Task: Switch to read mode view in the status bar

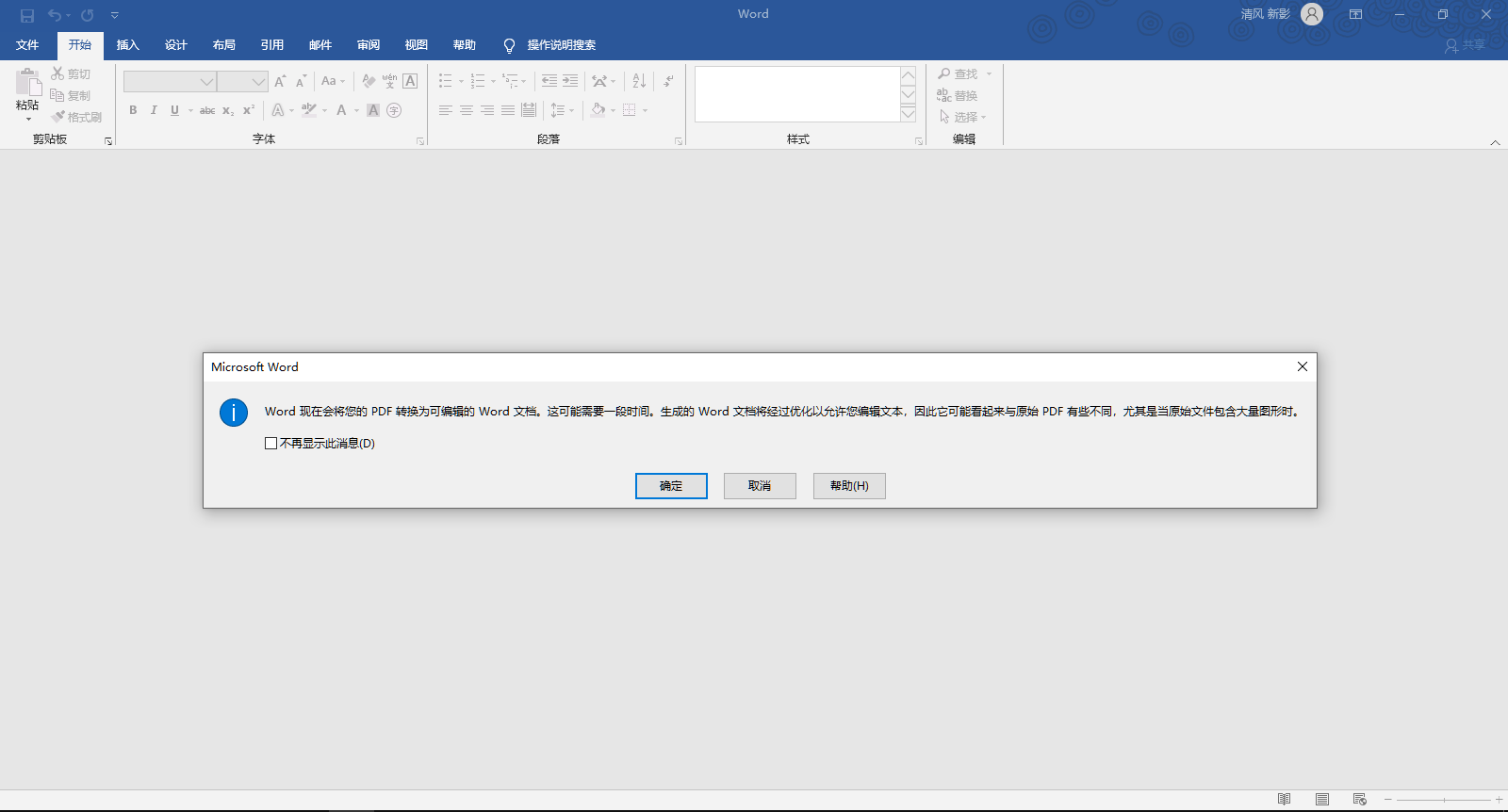Action: pyautogui.click(x=1285, y=799)
